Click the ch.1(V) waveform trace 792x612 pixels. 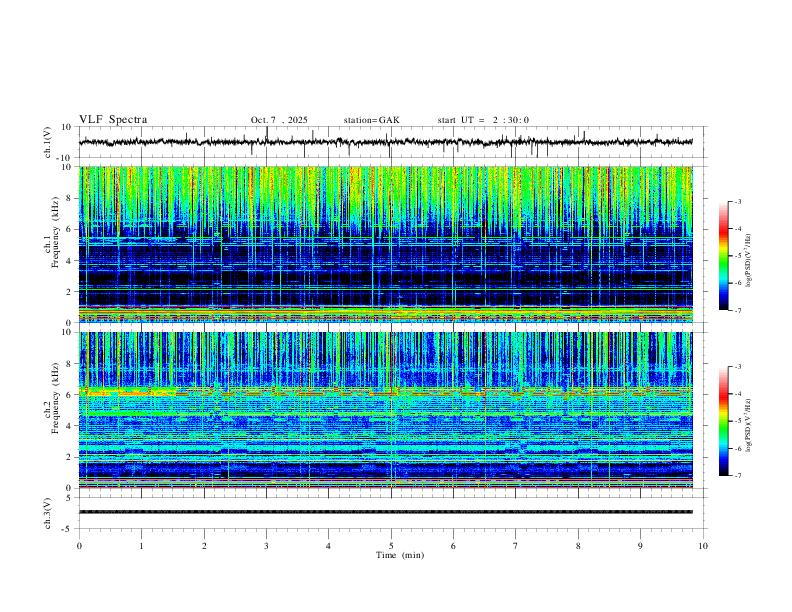[x=386, y=142]
